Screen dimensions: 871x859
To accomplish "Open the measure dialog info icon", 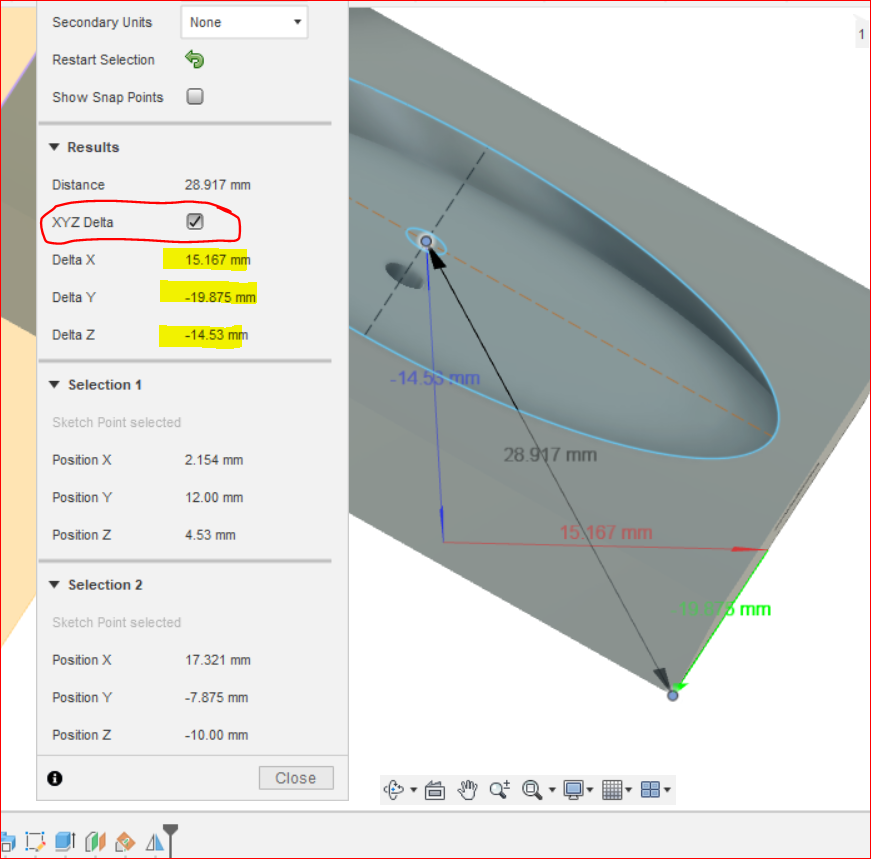I will 54,778.
